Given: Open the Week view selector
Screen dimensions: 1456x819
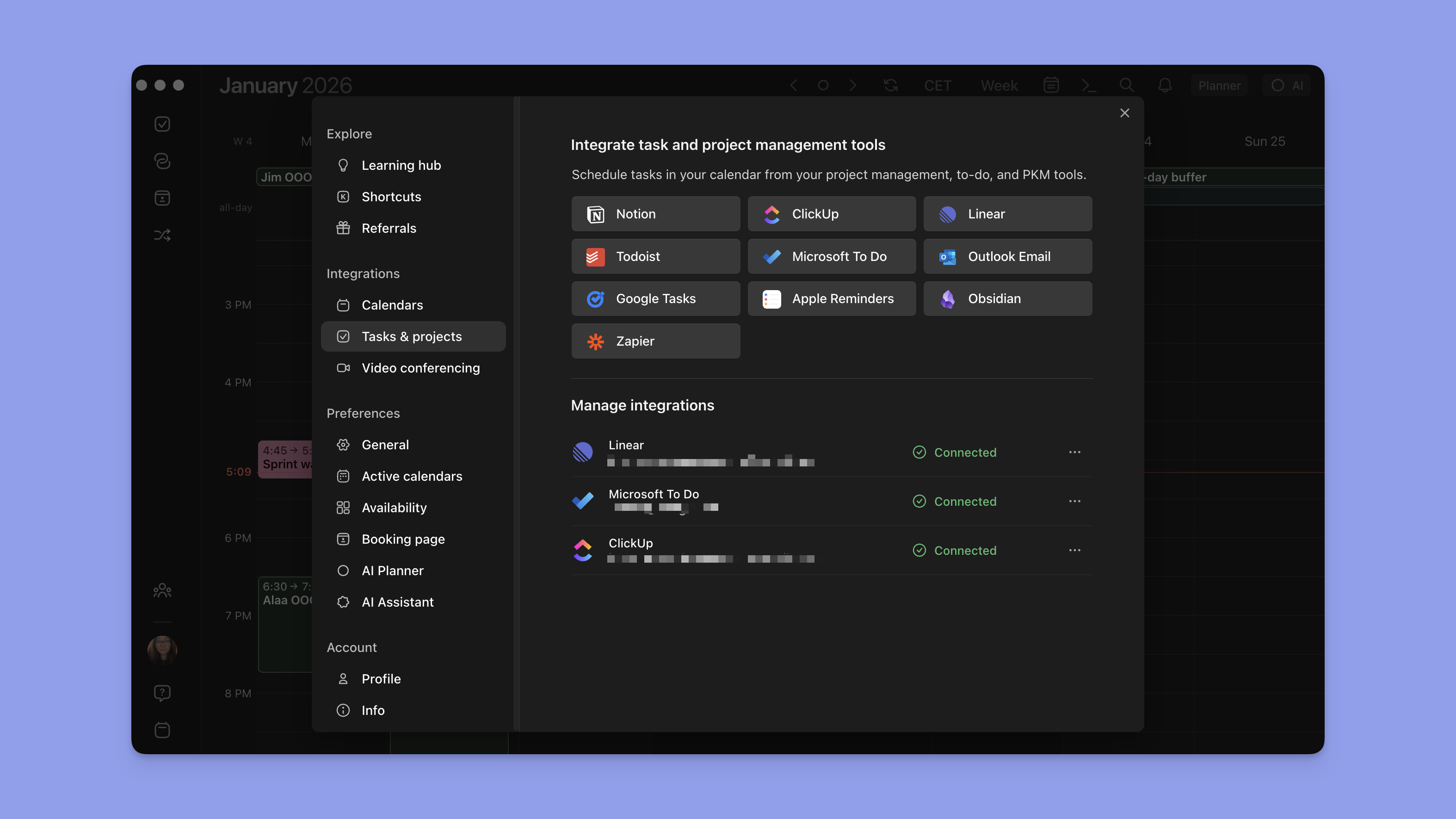Looking at the screenshot, I should [999, 85].
